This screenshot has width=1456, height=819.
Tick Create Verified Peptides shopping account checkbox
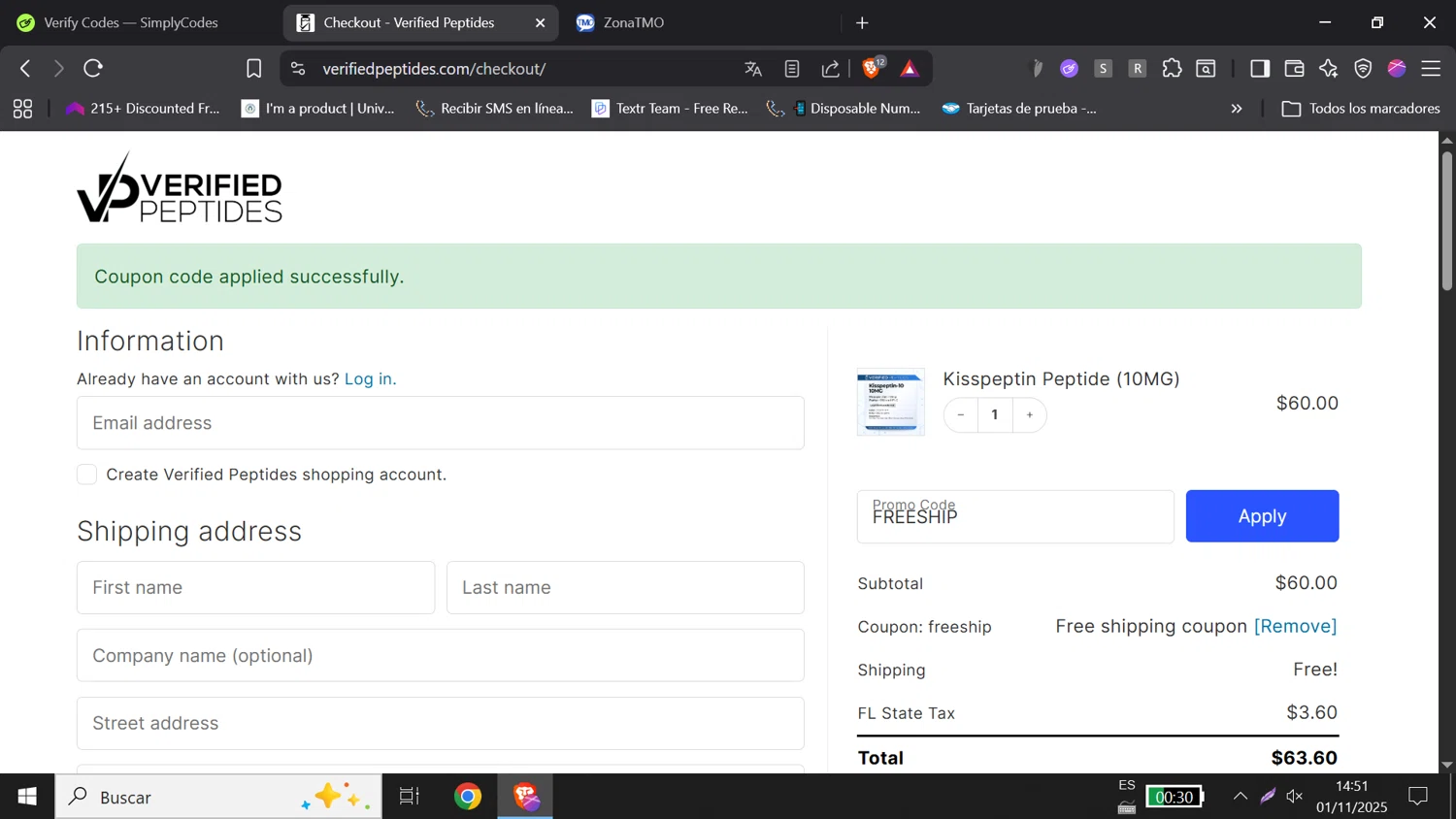(x=86, y=475)
